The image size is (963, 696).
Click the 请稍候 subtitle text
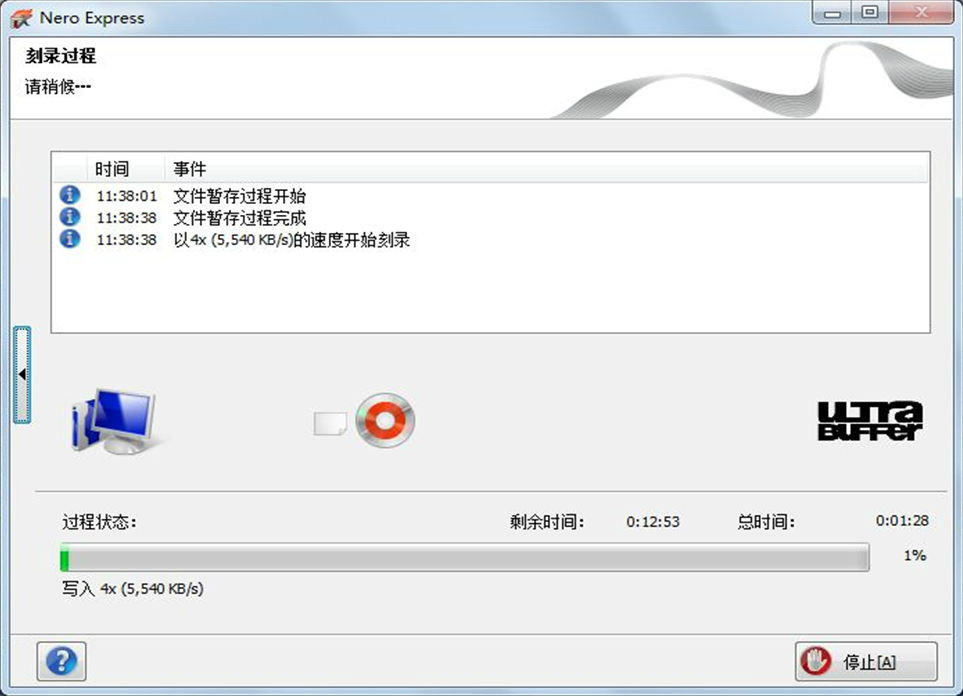(58, 87)
